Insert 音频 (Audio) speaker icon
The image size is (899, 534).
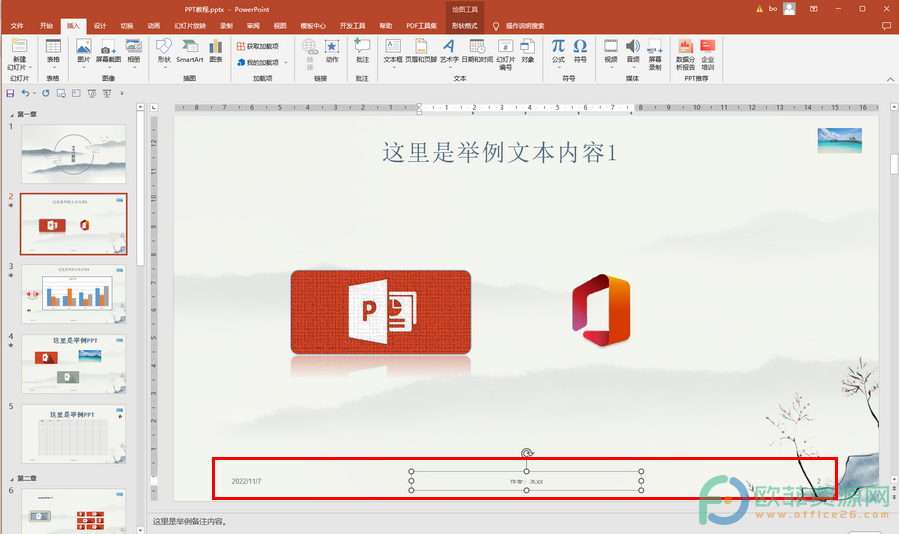[x=633, y=53]
